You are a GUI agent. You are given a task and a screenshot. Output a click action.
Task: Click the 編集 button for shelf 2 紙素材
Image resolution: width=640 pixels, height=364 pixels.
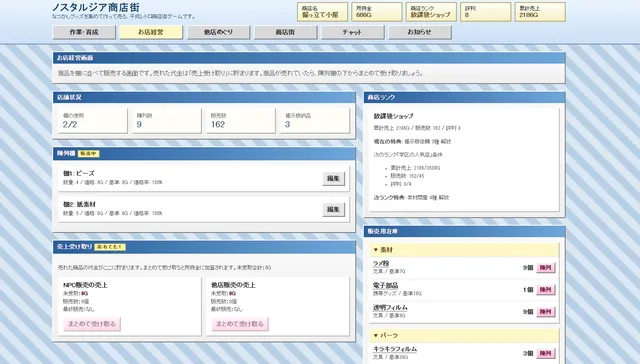[333, 210]
